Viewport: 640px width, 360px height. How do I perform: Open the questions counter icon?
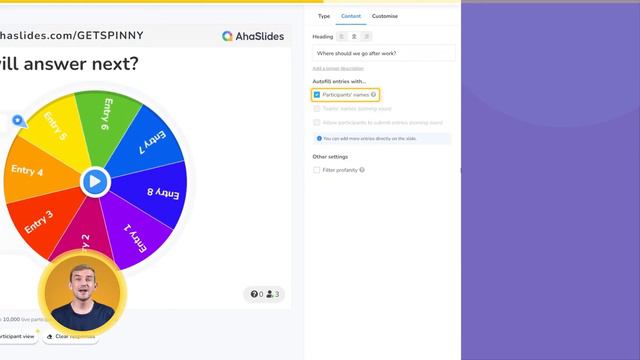254,294
